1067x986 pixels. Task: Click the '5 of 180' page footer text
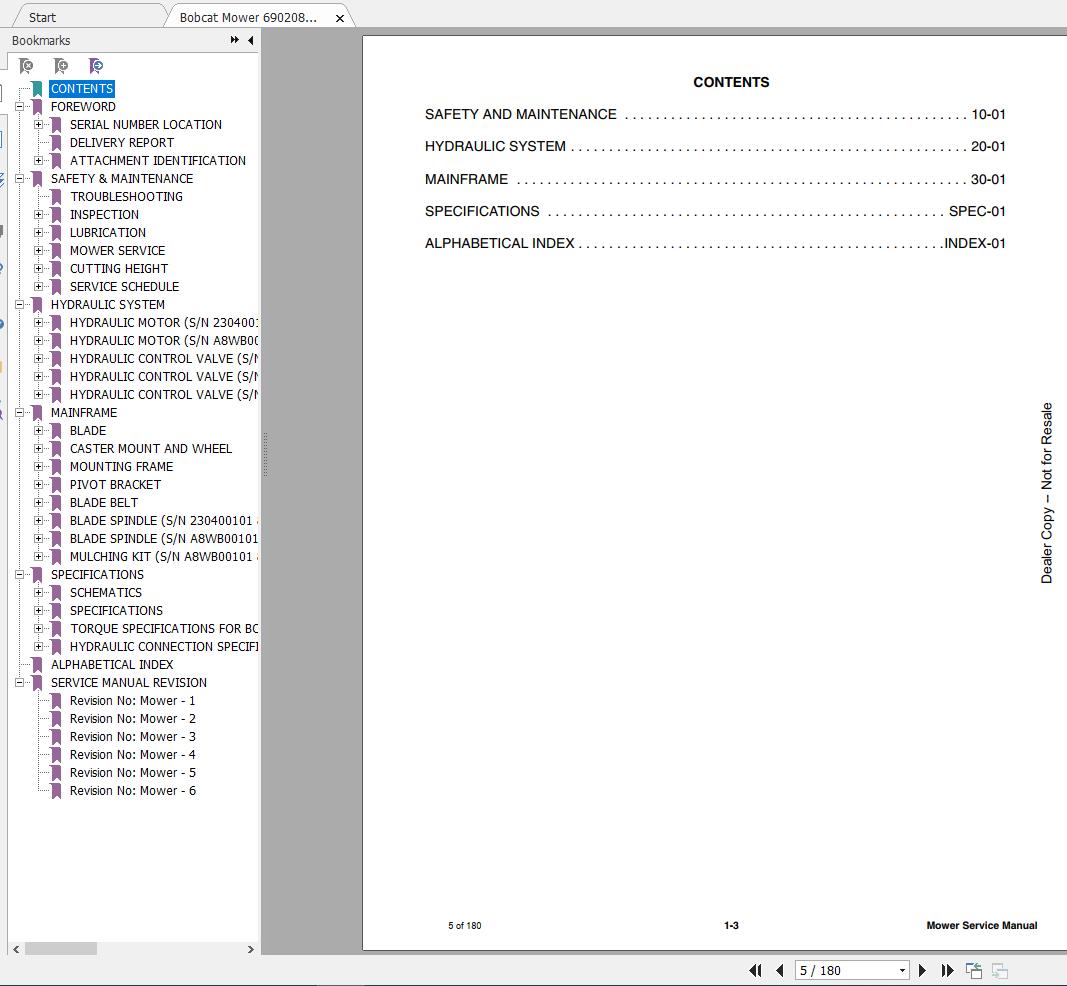pyautogui.click(x=464, y=925)
